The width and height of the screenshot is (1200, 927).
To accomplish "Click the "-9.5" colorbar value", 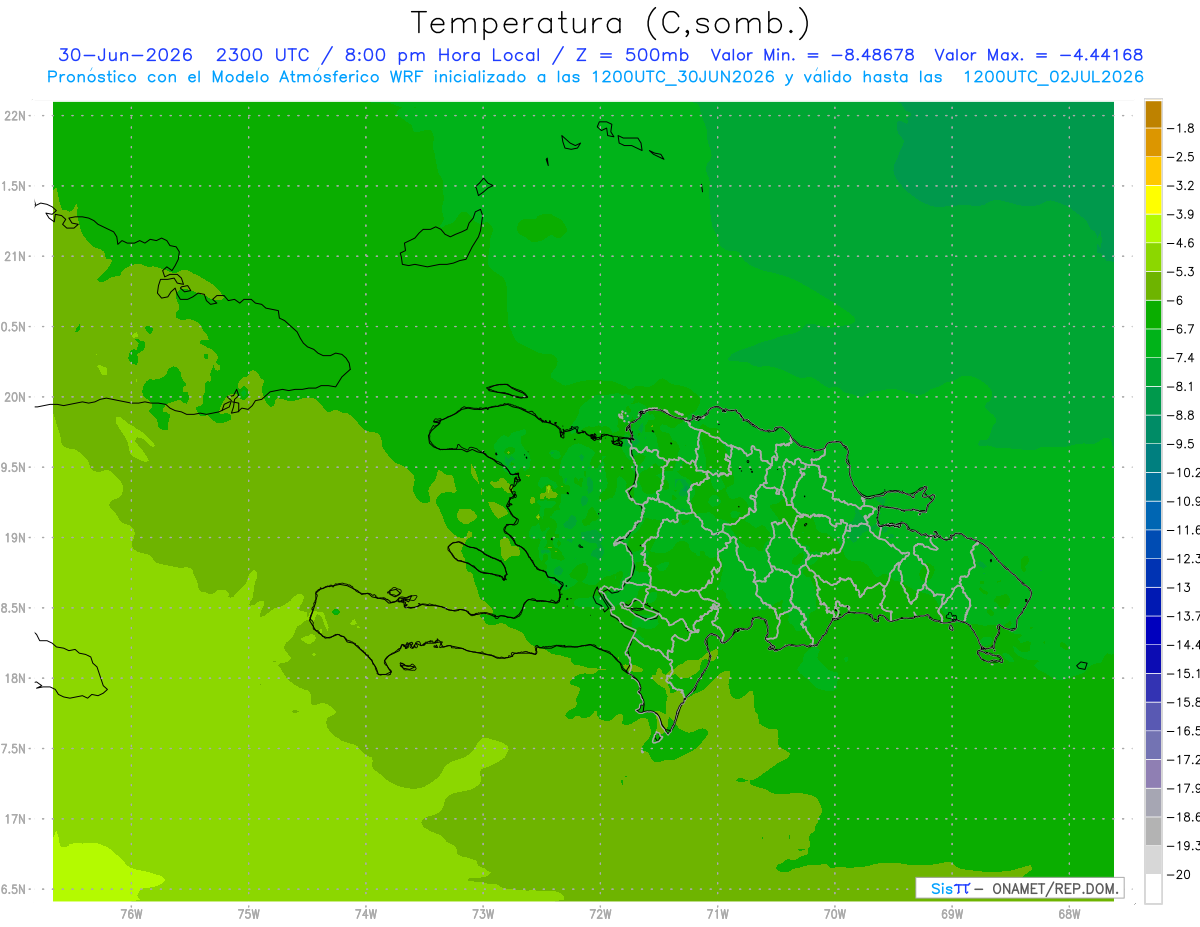I will 1182,443.
